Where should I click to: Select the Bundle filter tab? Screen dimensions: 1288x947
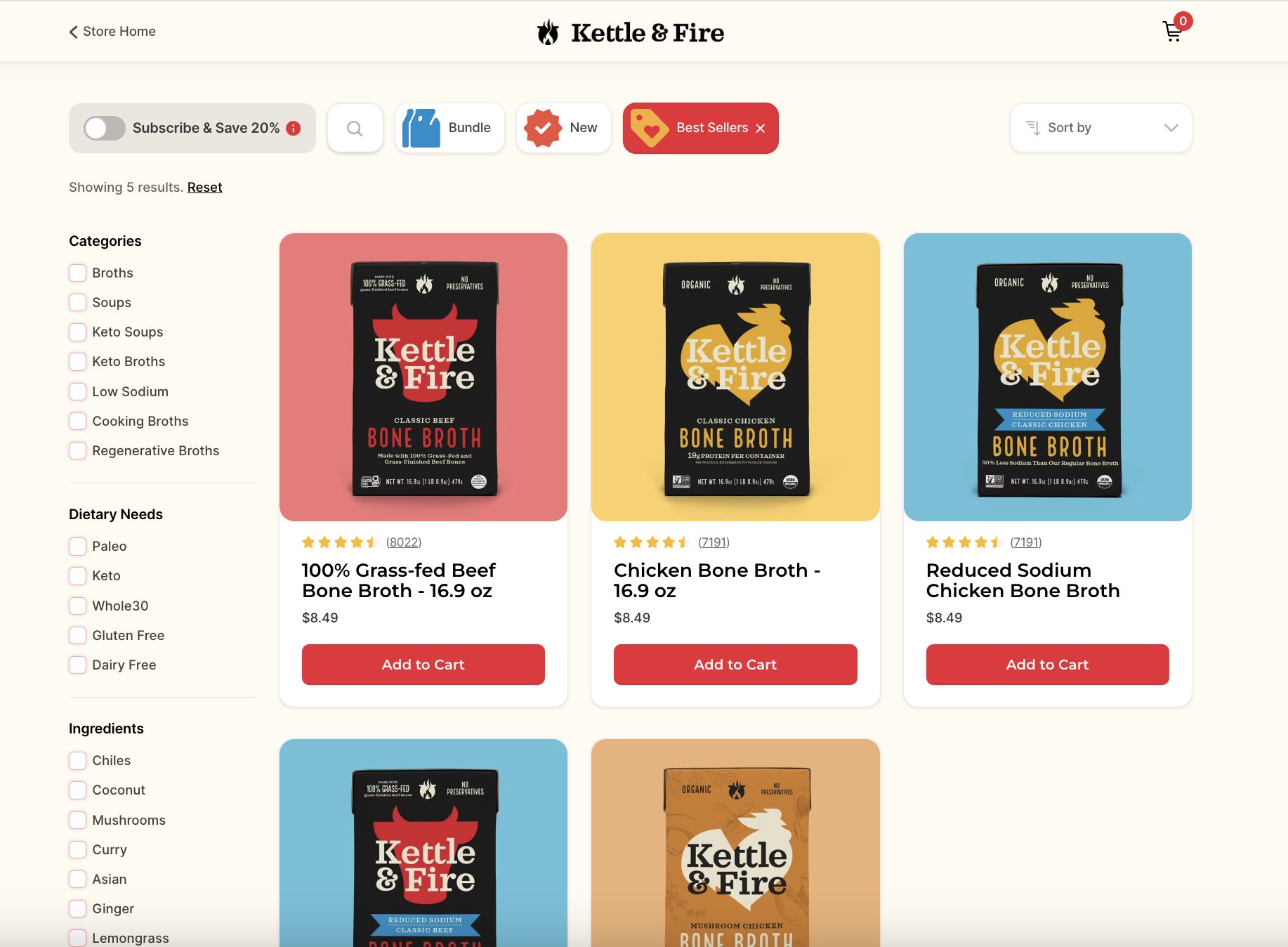pyautogui.click(x=449, y=128)
